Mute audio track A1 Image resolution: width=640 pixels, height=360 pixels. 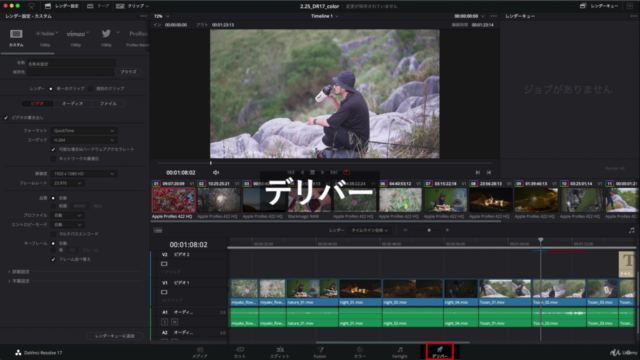coord(174,322)
